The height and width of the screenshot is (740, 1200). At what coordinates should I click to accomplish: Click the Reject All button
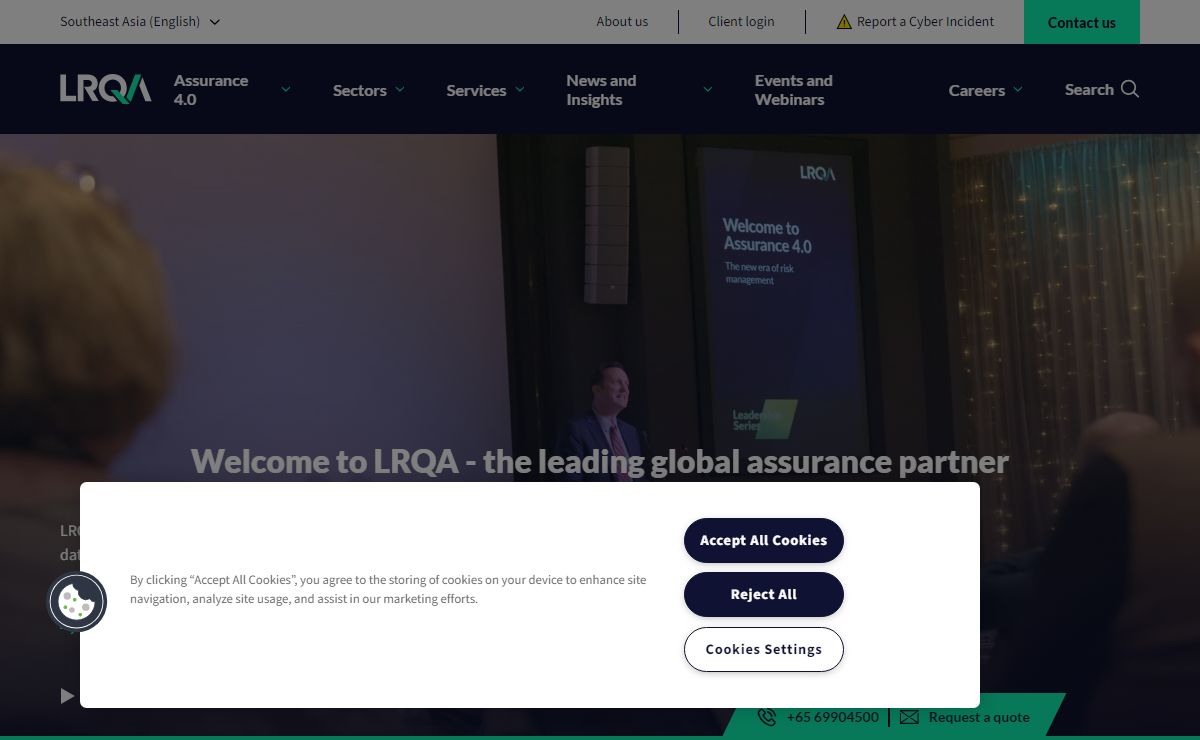tap(764, 594)
